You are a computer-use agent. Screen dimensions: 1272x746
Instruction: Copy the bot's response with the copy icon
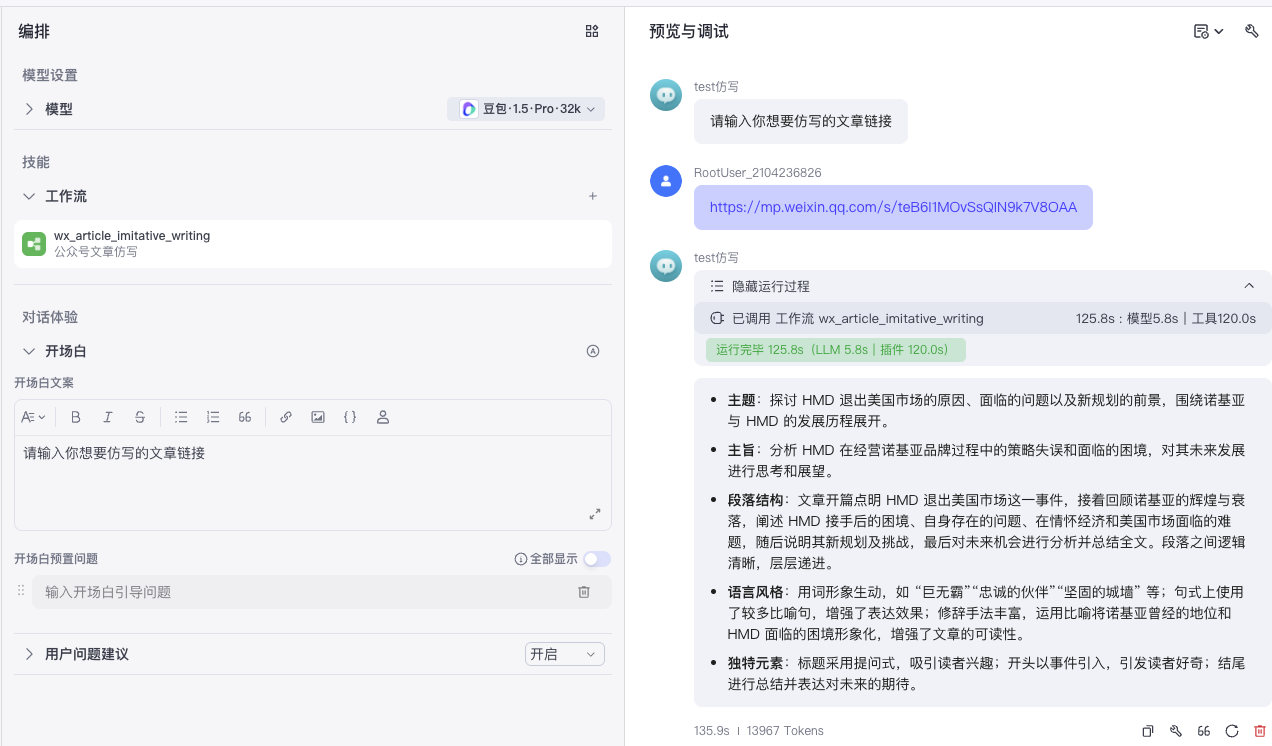click(x=1146, y=731)
